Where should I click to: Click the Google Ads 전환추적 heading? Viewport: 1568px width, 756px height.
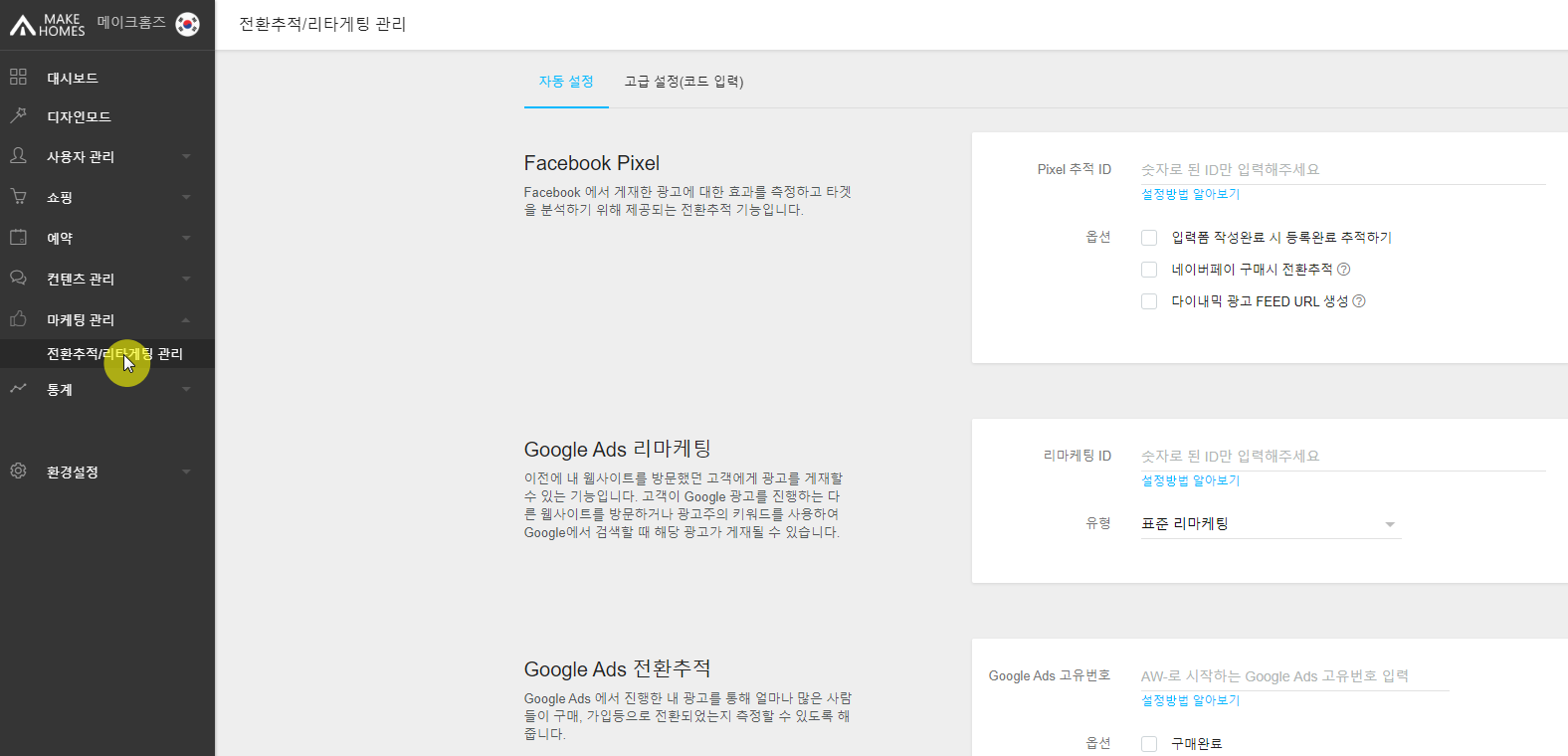pos(618,669)
